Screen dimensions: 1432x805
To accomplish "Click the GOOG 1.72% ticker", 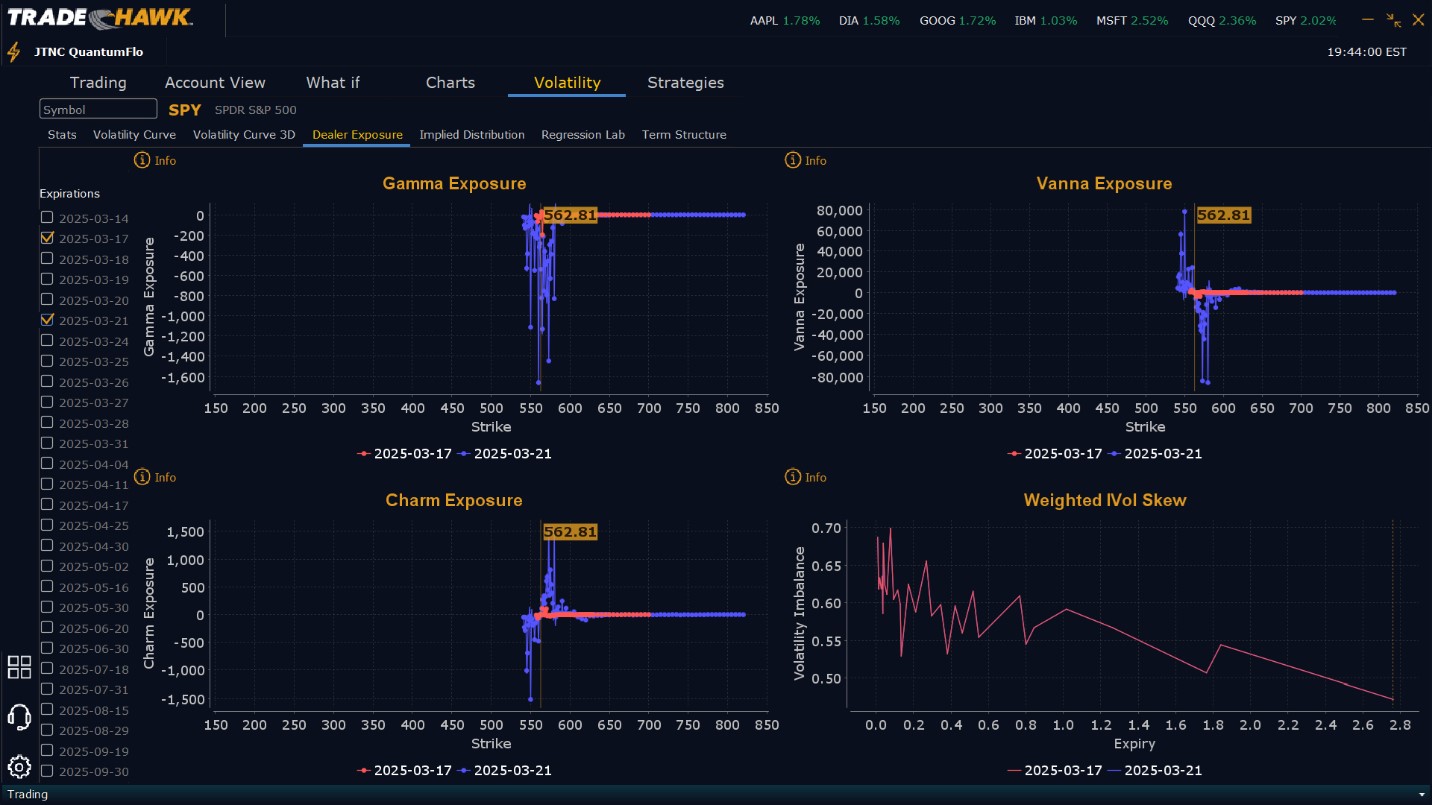I will coord(957,21).
